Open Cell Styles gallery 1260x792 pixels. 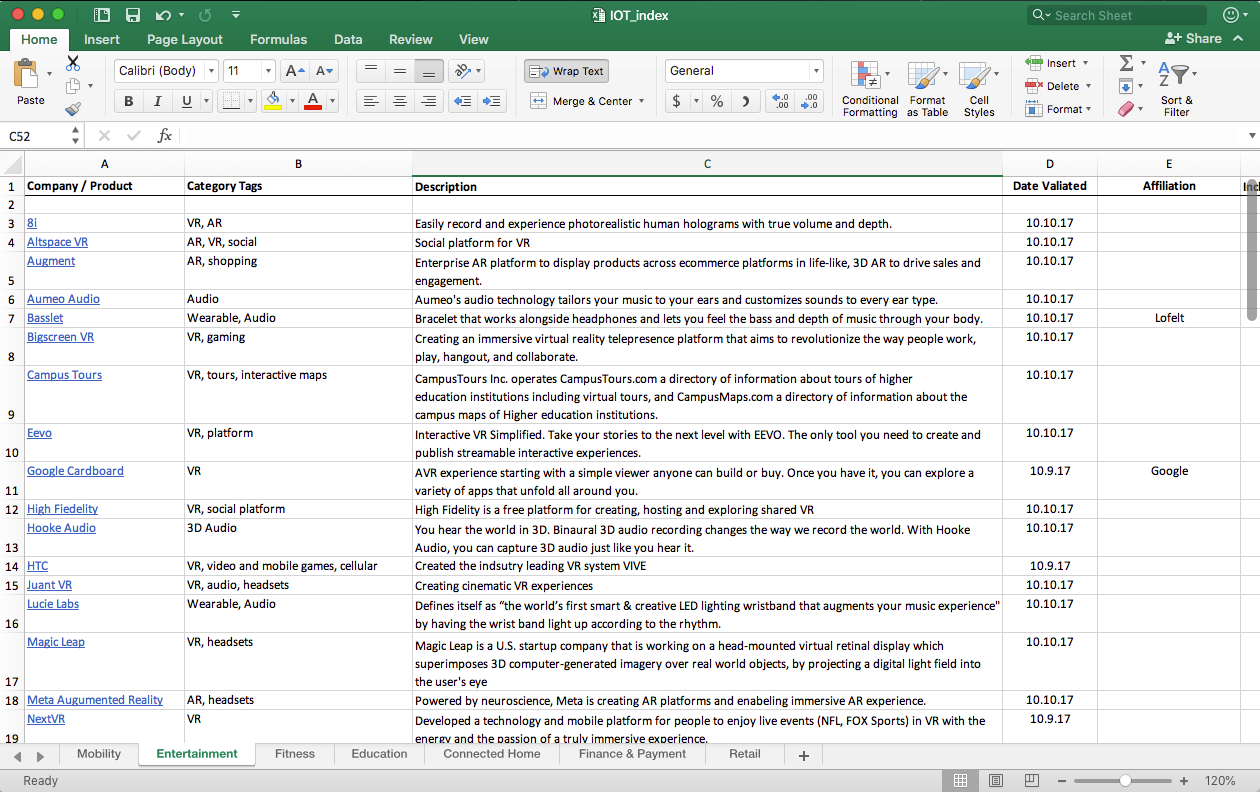click(x=979, y=89)
